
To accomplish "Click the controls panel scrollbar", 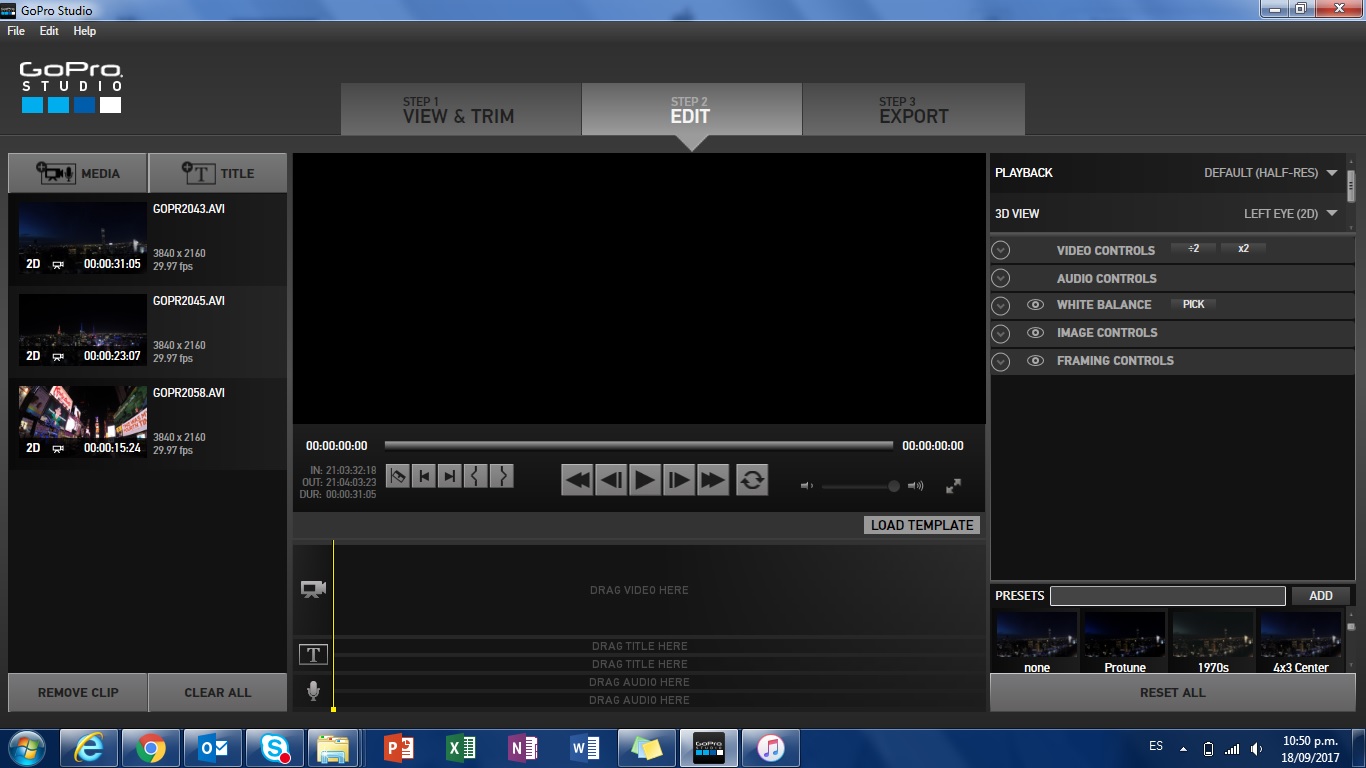I will point(1351,186).
